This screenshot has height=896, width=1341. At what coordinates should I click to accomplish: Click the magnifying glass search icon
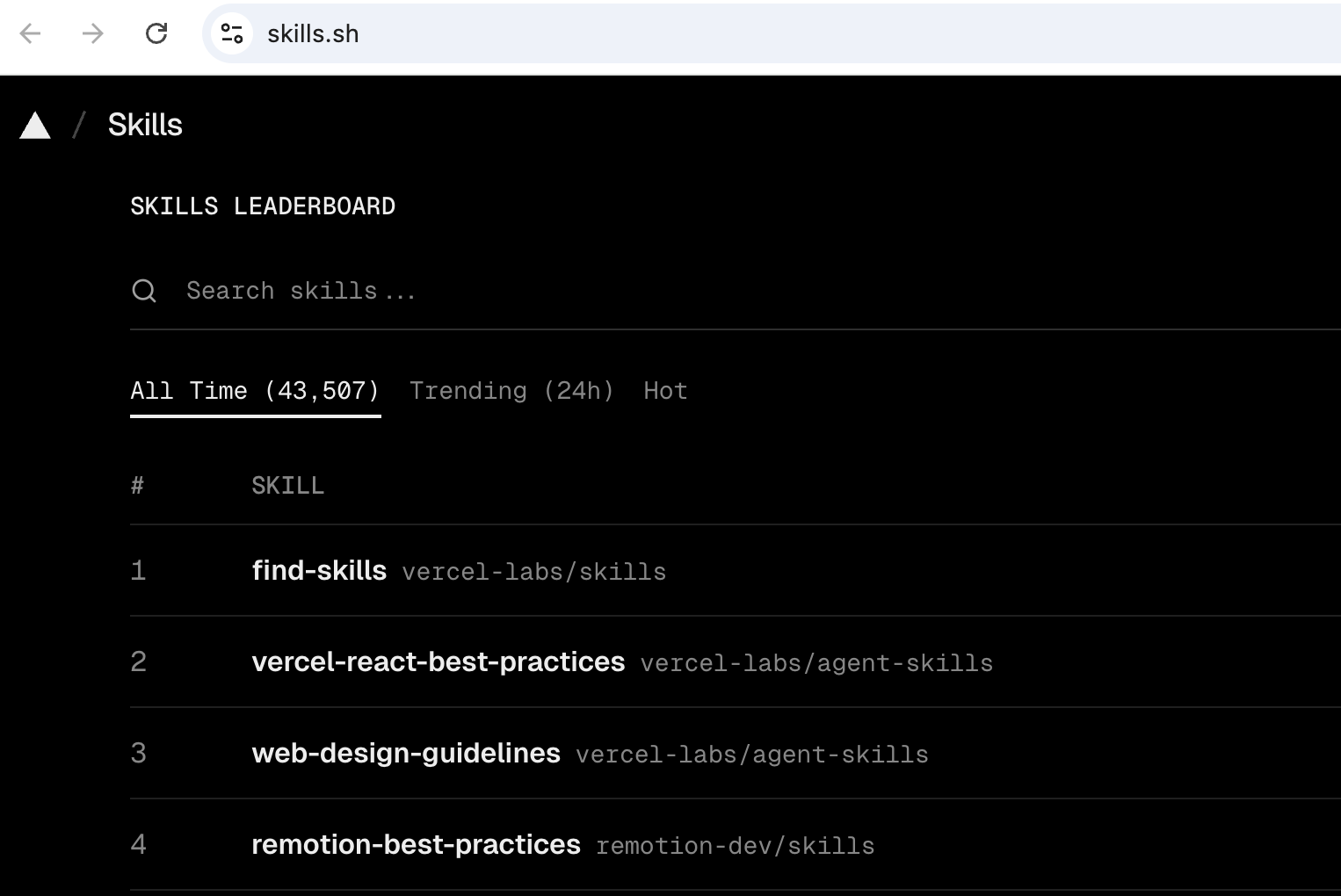[x=144, y=291]
